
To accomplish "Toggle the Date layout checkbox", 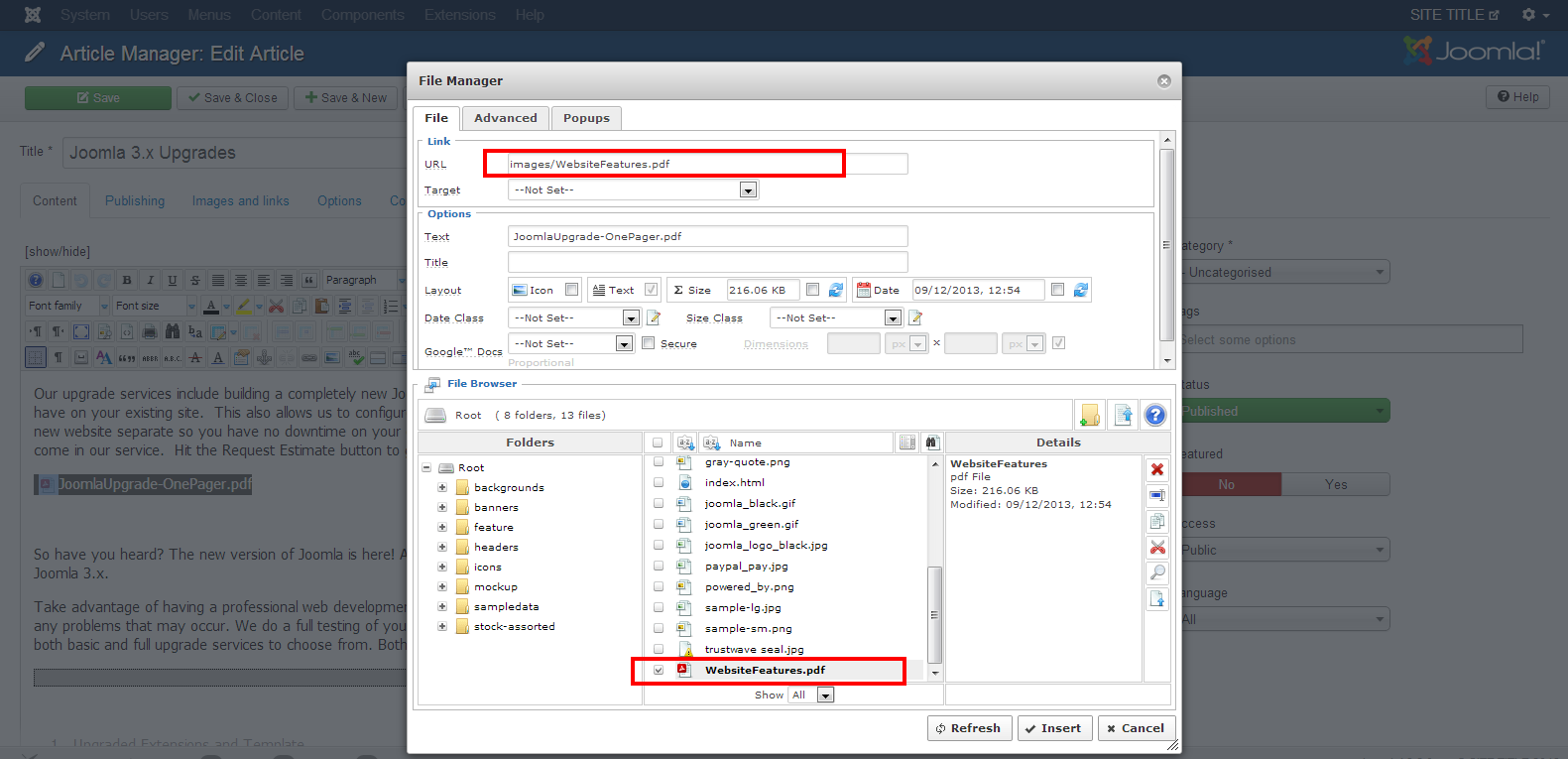I will [1057, 290].
